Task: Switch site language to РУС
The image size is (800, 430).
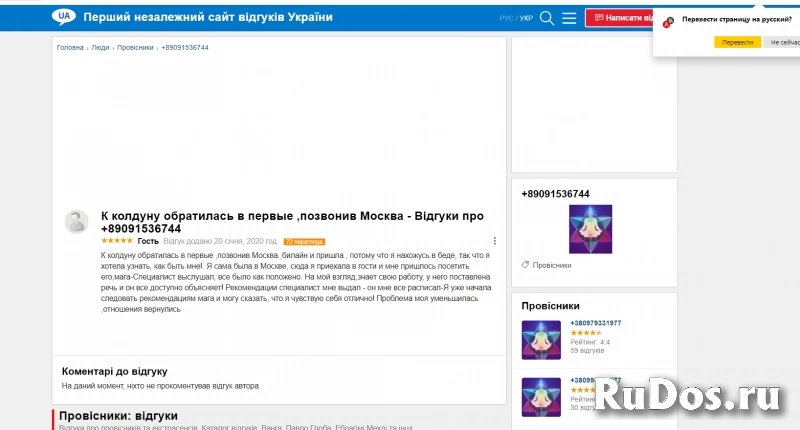Action: [507, 19]
